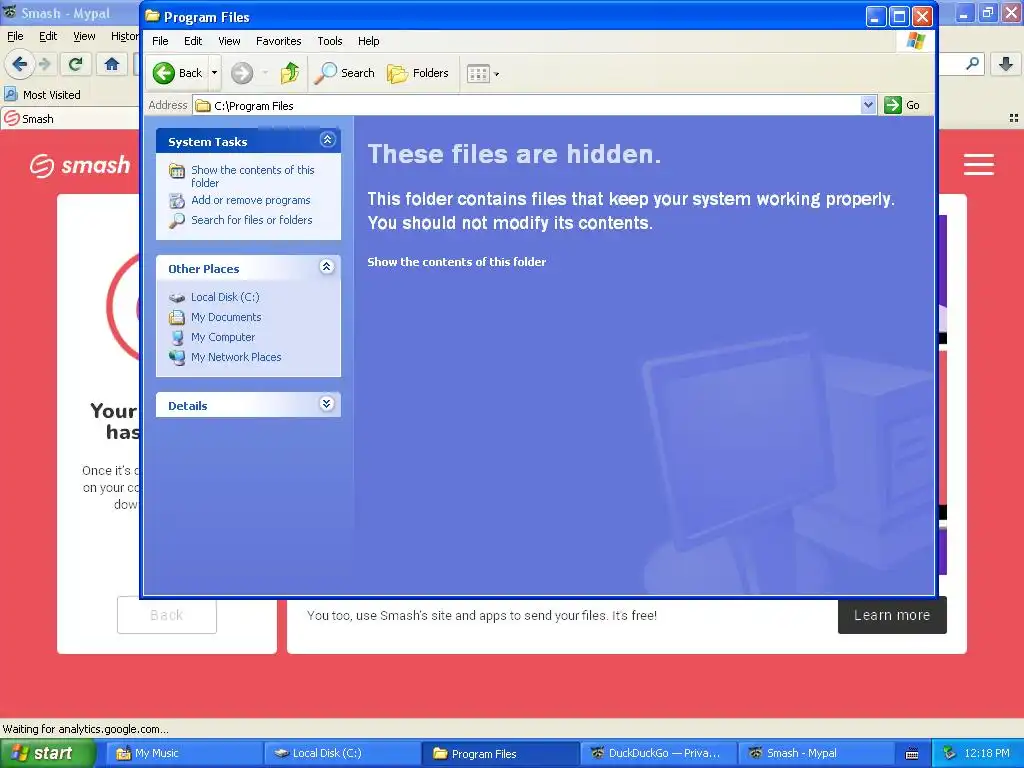
Task: Switch to Local Disk (C:) taskbar item
Action: (x=342, y=754)
